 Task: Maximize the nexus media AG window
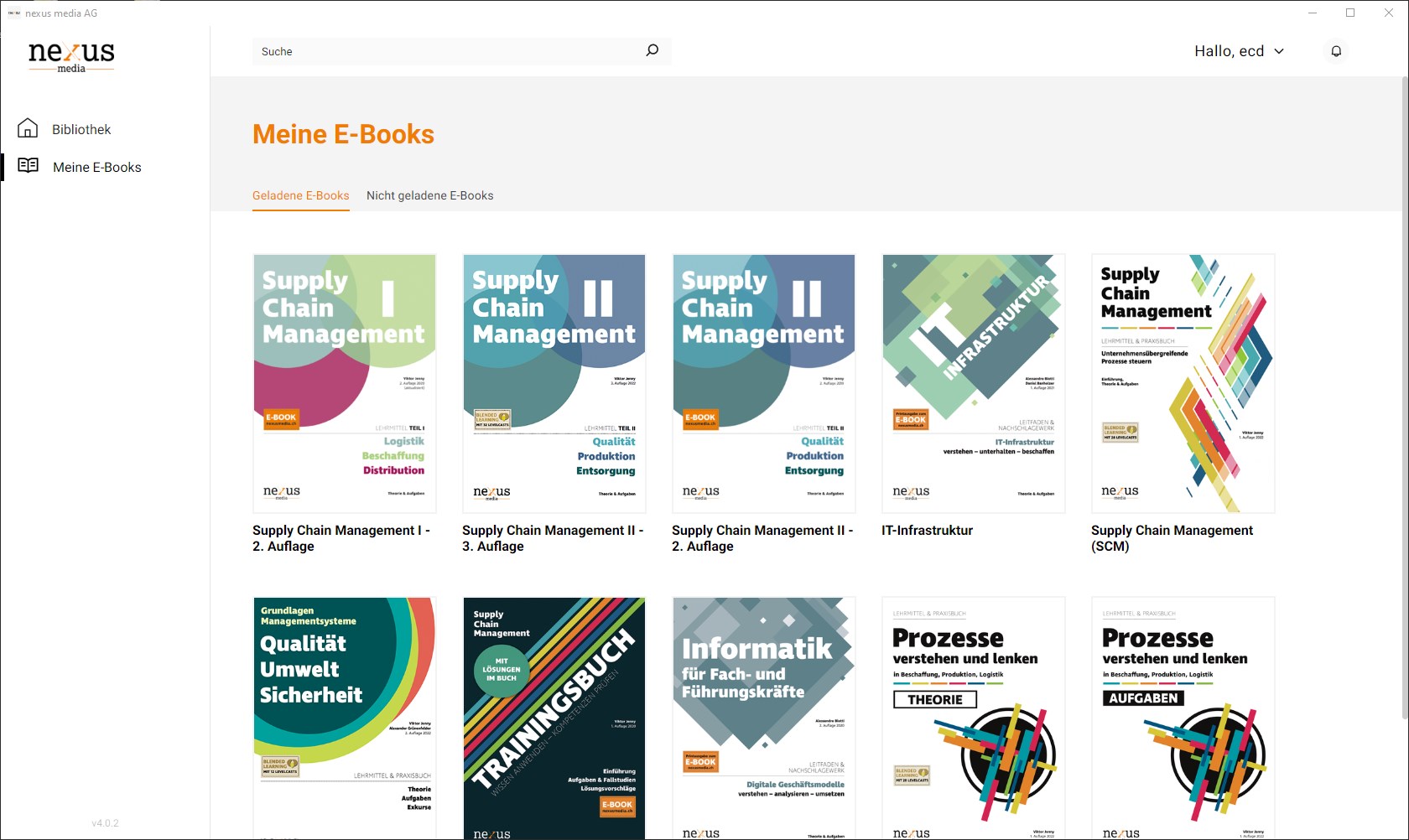click(1350, 13)
